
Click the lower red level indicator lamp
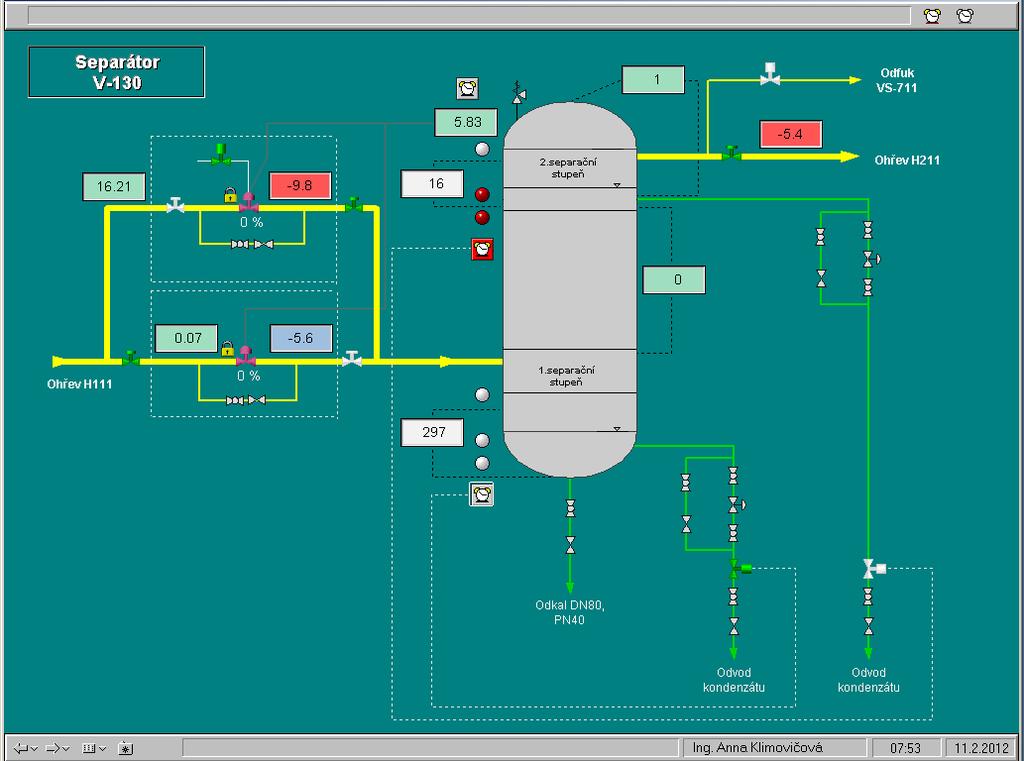point(482,218)
